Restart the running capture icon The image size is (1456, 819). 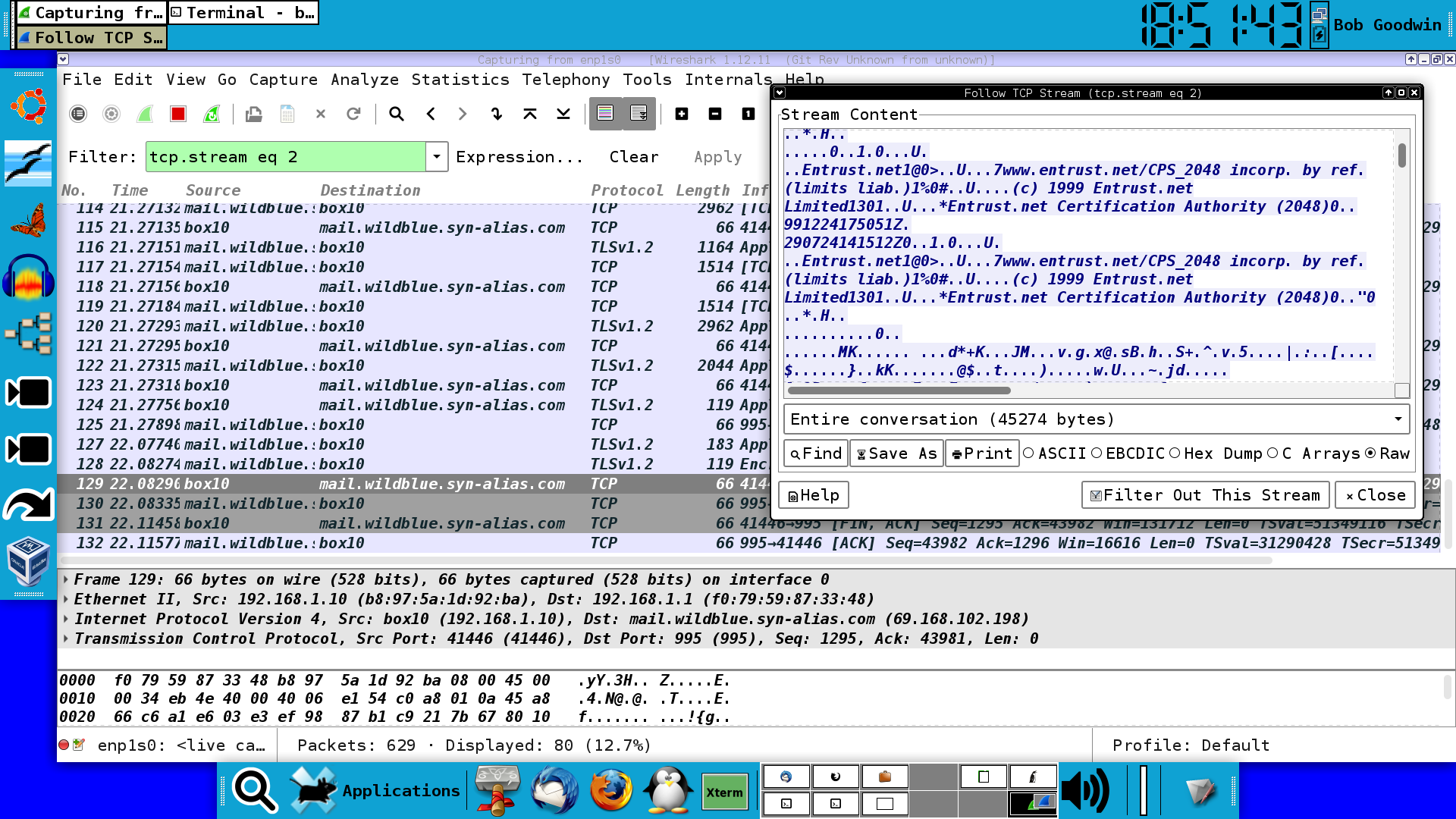[212, 114]
